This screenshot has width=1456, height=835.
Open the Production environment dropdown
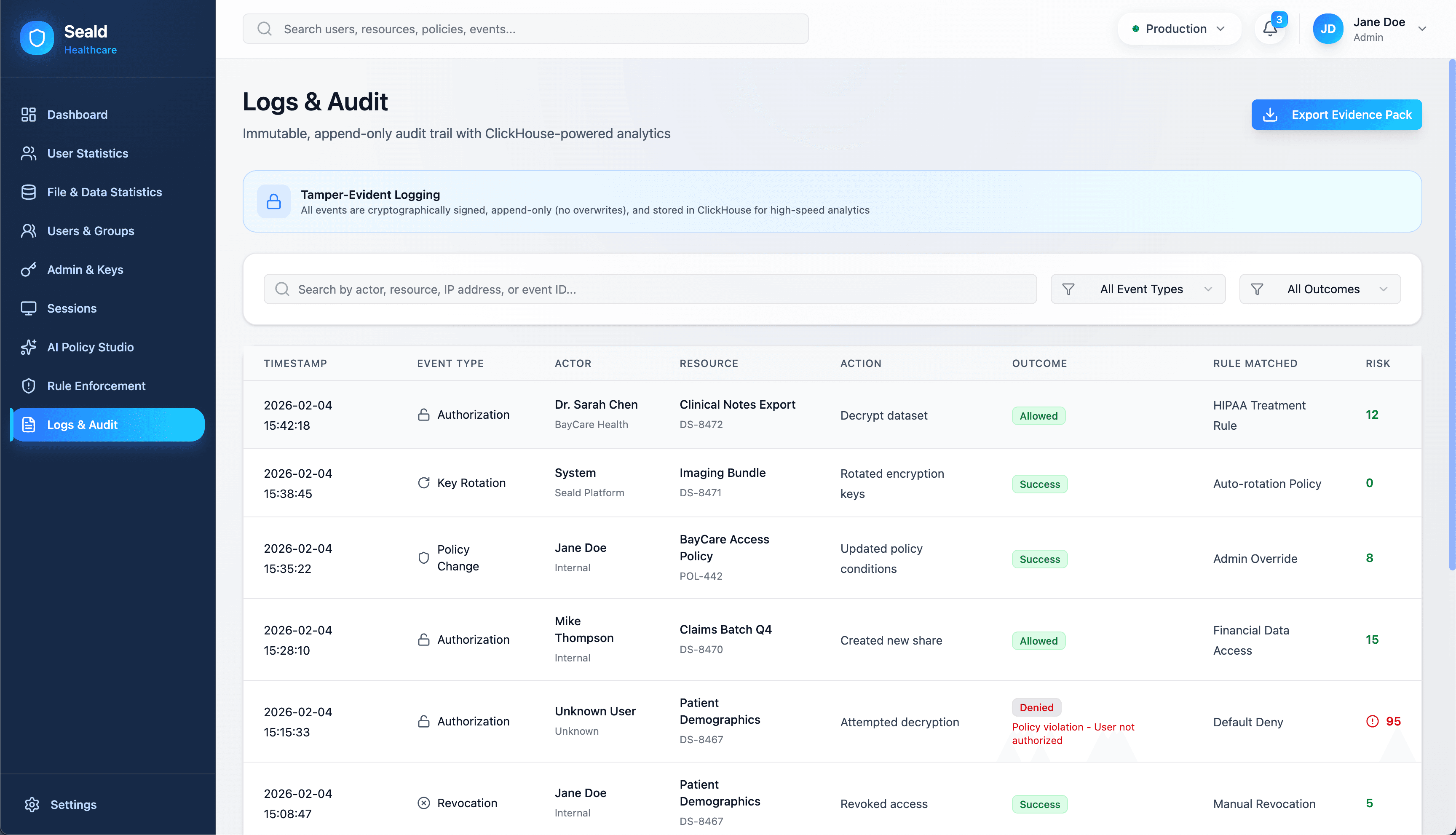pos(1179,28)
